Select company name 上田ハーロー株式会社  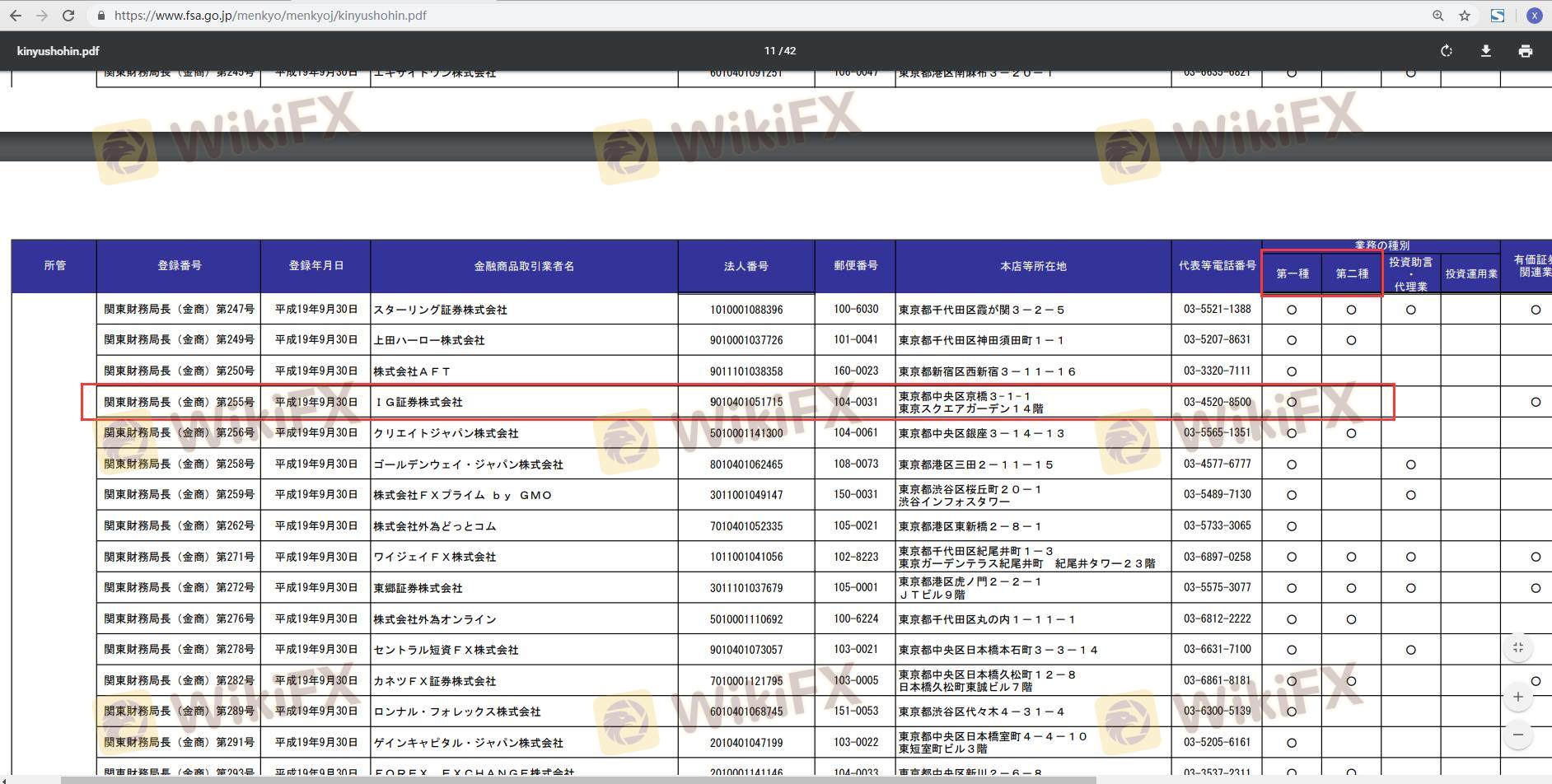pos(428,340)
